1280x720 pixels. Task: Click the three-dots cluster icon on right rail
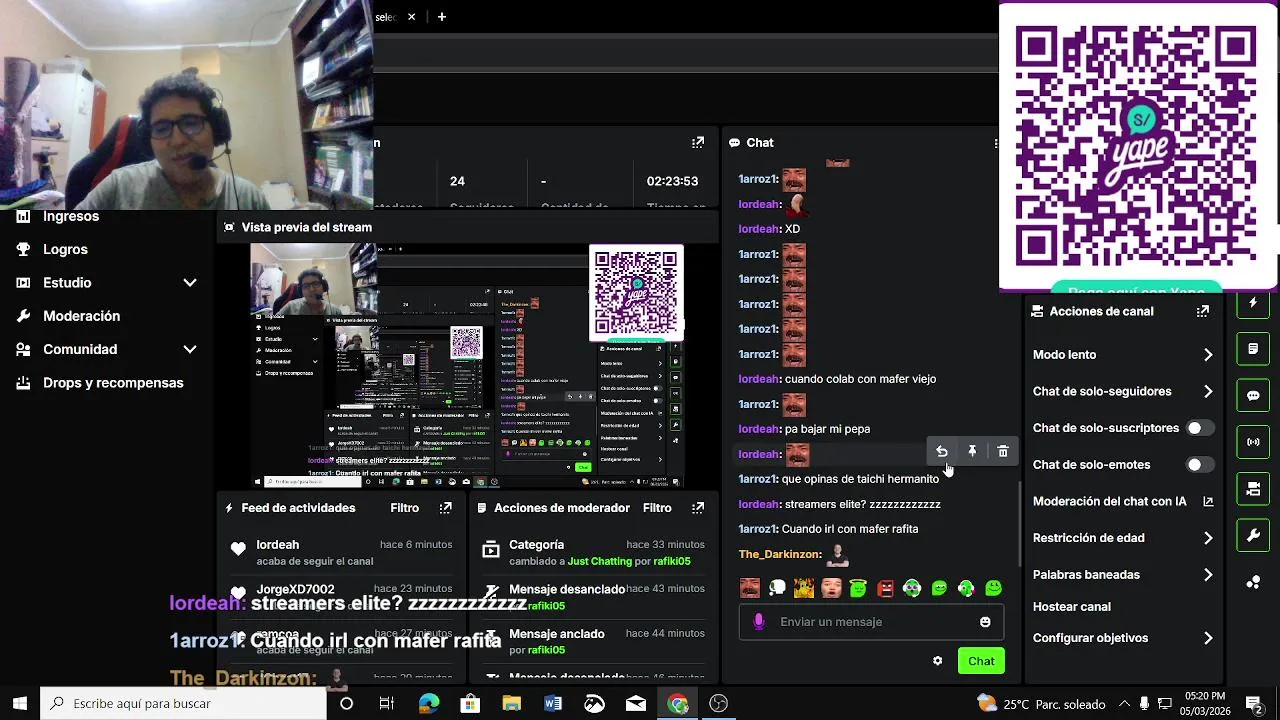[1253, 582]
